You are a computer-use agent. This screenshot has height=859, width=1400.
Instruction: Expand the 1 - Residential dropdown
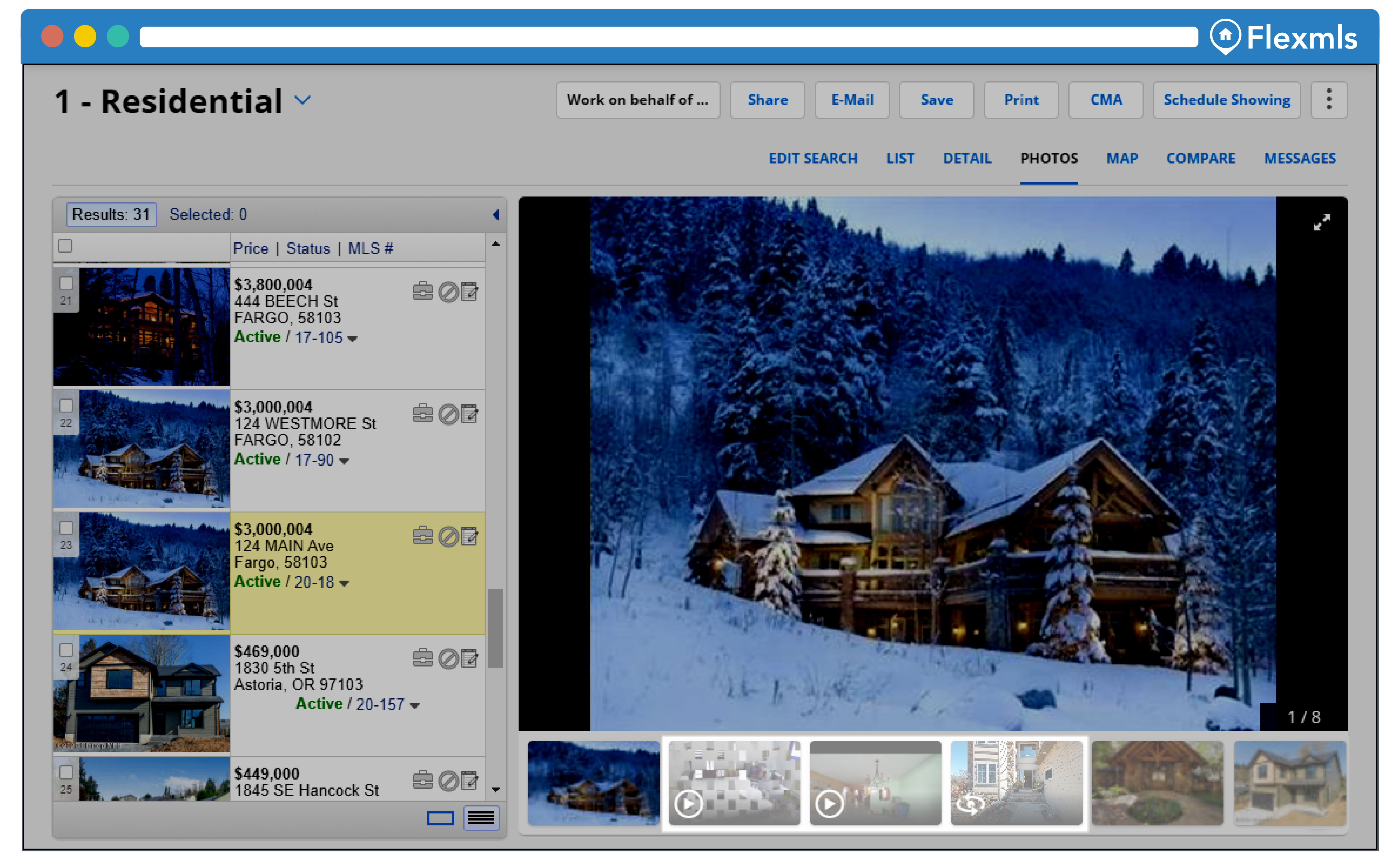[x=303, y=101]
